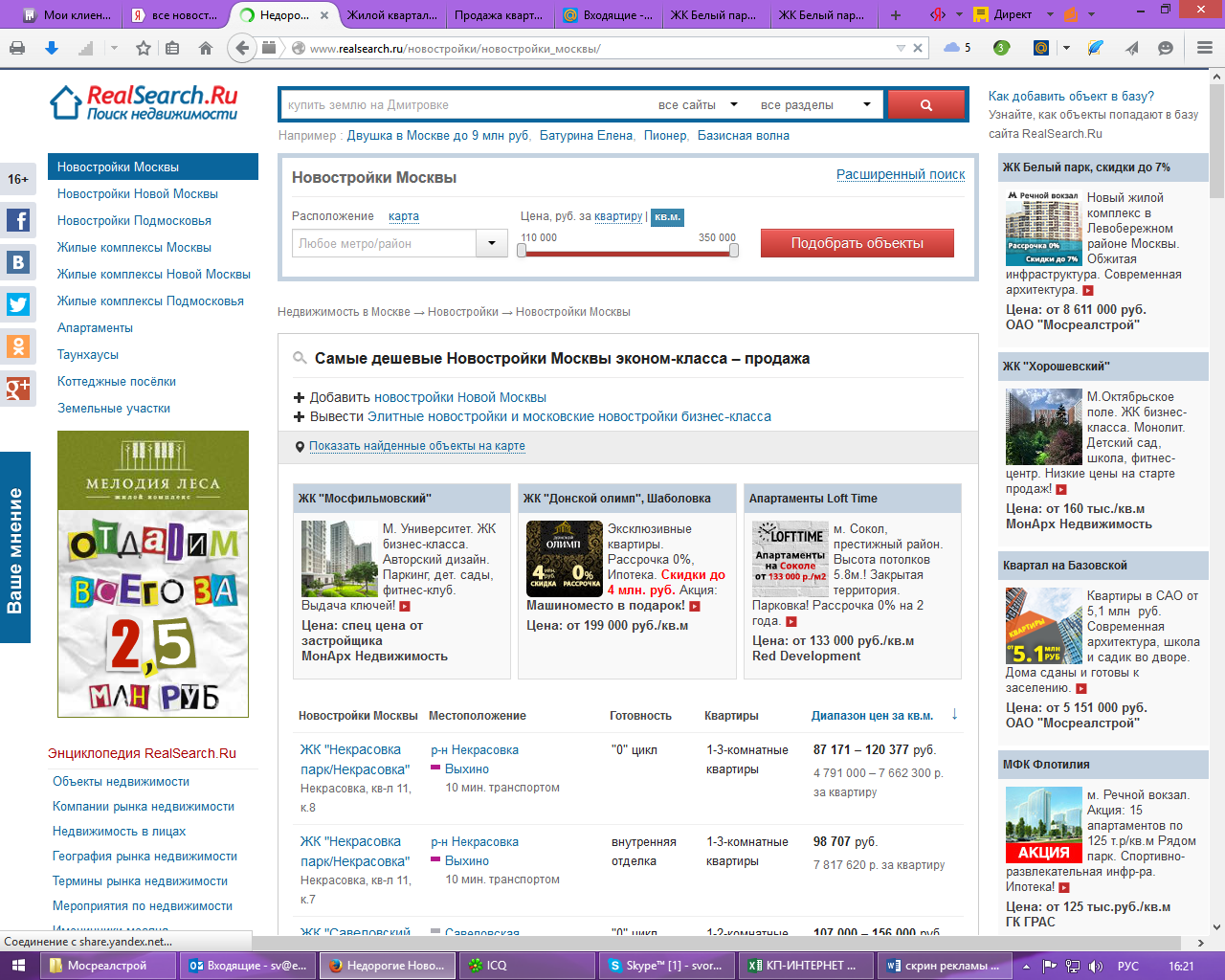Image resolution: width=1225 pixels, height=980 pixels.
Task: Open the 'все сайты' dropdown
Action: click(x=698, y=105)
